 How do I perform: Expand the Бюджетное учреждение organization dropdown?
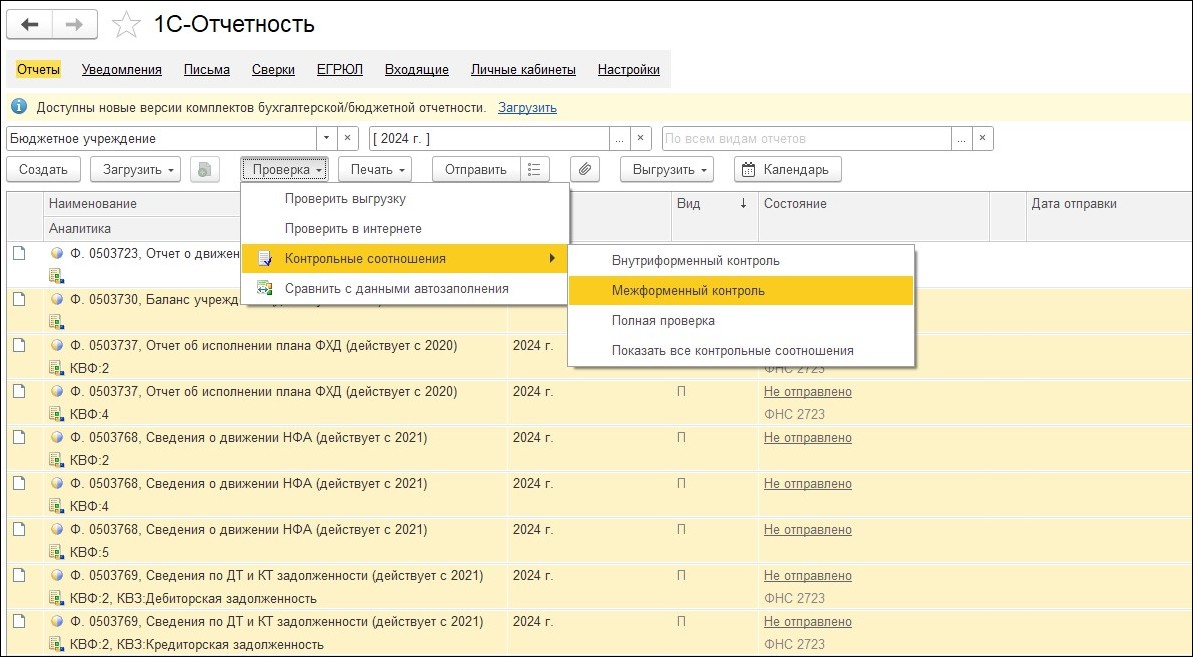pyautogui.click(x=326, y=138)
